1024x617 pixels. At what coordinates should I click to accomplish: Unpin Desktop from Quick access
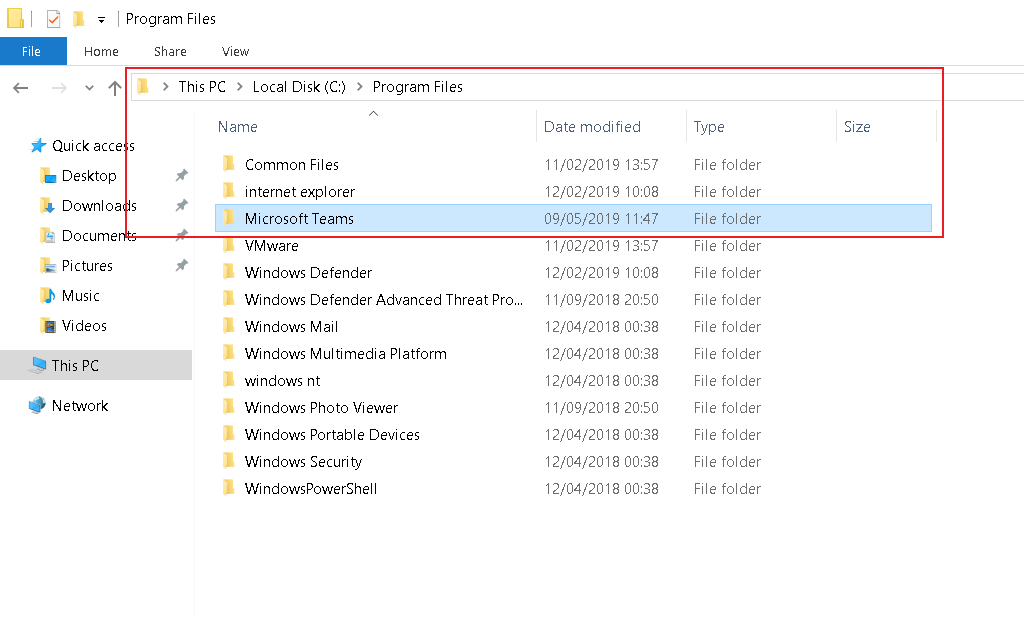pos(181,175)
